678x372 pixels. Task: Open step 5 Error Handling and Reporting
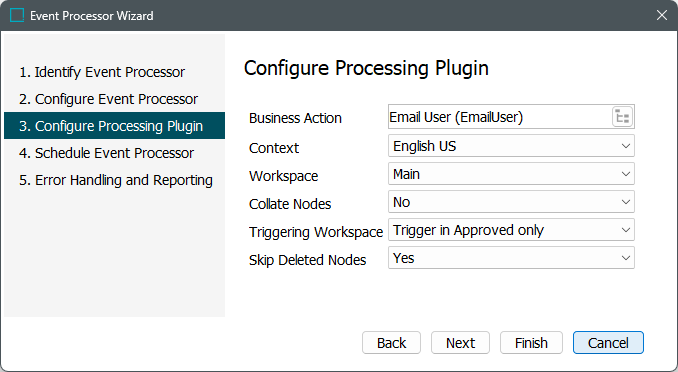coord(116,180)
